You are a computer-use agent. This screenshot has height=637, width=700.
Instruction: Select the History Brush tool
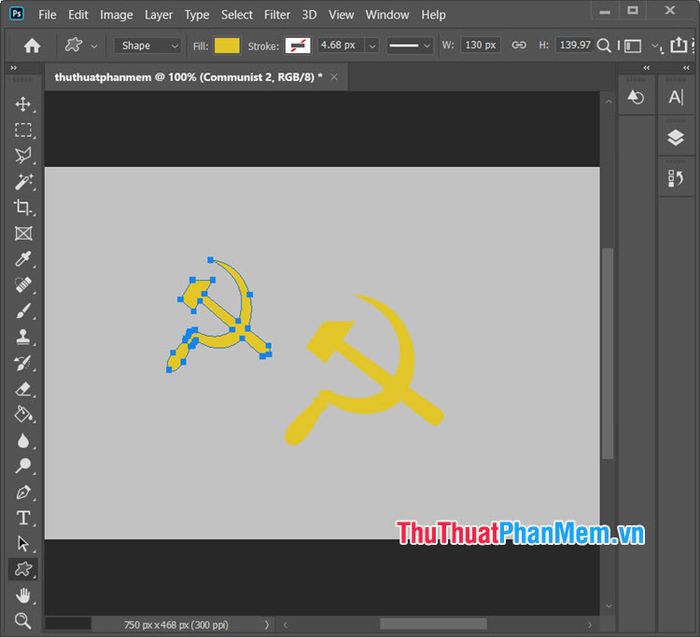tap(23, 362)
